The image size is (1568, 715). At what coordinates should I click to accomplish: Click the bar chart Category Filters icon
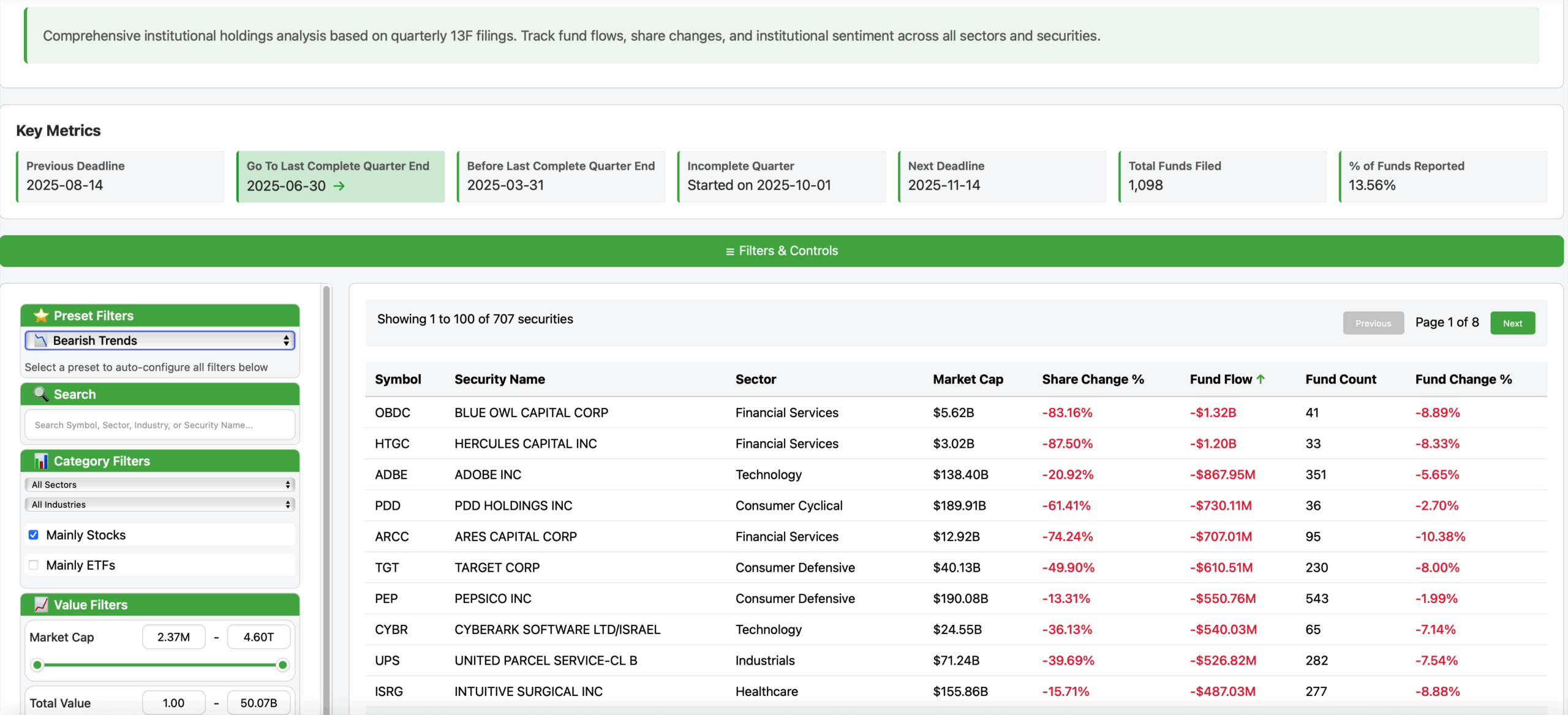(x=41, y=461)
